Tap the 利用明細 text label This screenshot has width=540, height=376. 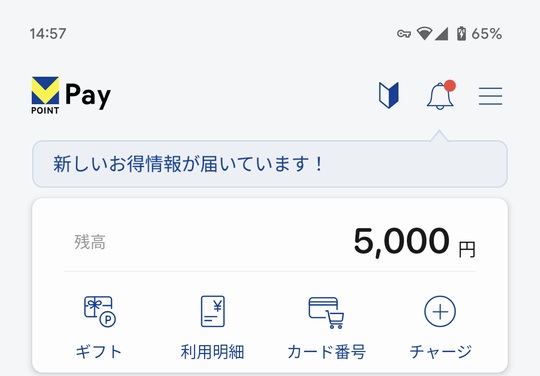tap(212, 352)
